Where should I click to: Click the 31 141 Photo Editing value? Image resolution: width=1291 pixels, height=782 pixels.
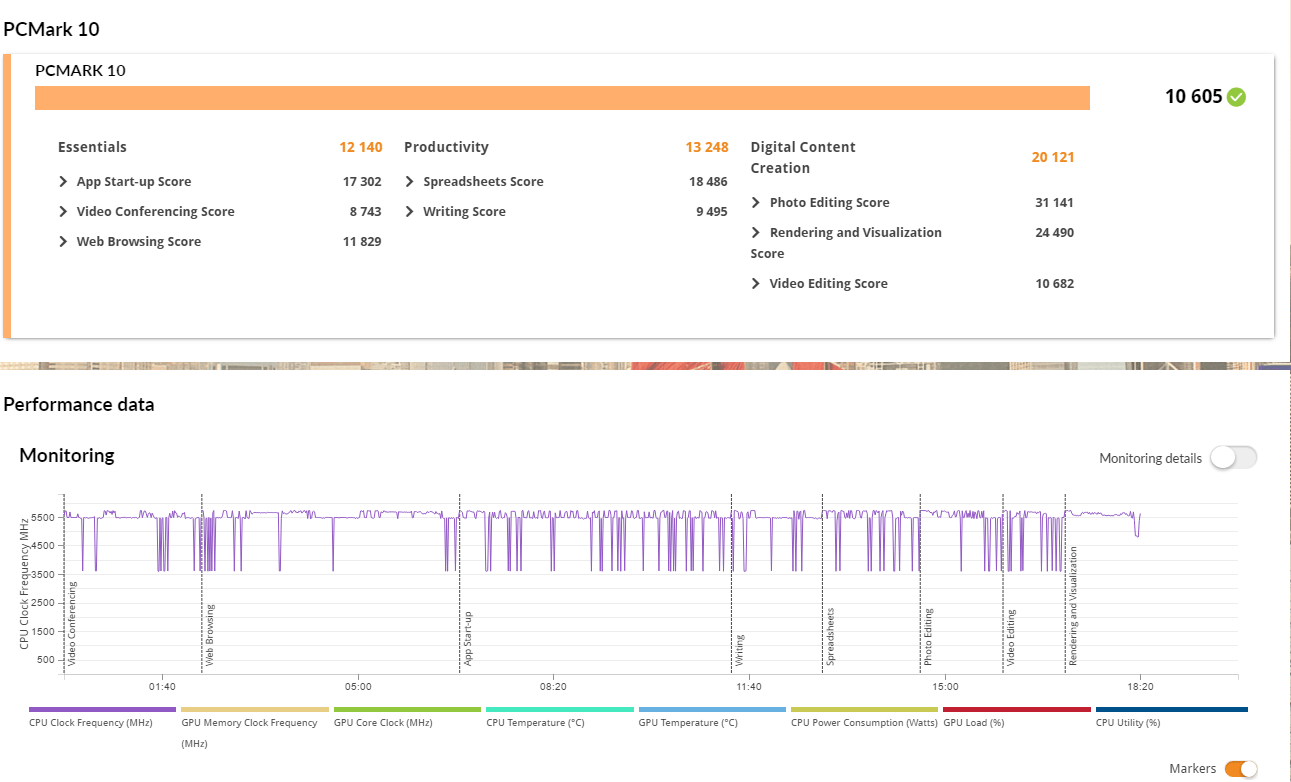point(1054,203)
